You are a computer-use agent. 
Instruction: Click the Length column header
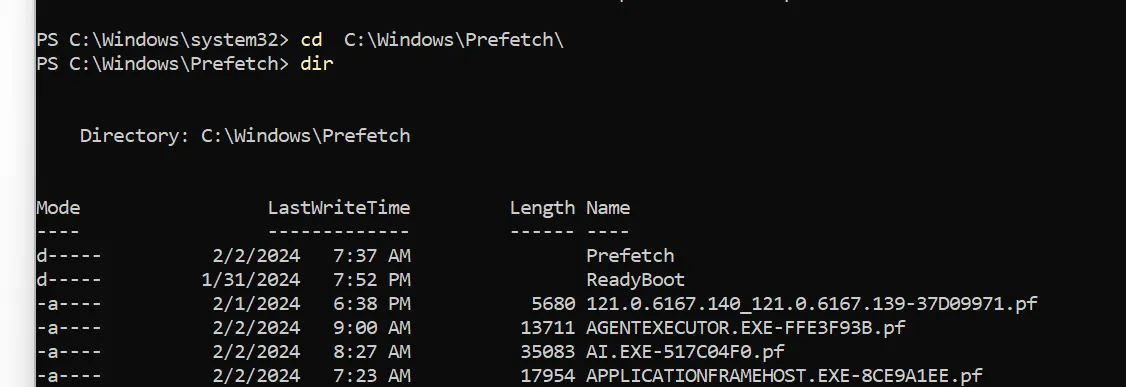[542, 208]
